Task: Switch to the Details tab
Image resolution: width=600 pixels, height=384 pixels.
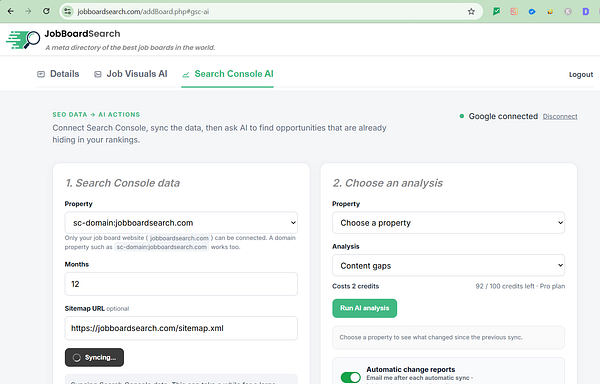Action: tap(58, 74)
